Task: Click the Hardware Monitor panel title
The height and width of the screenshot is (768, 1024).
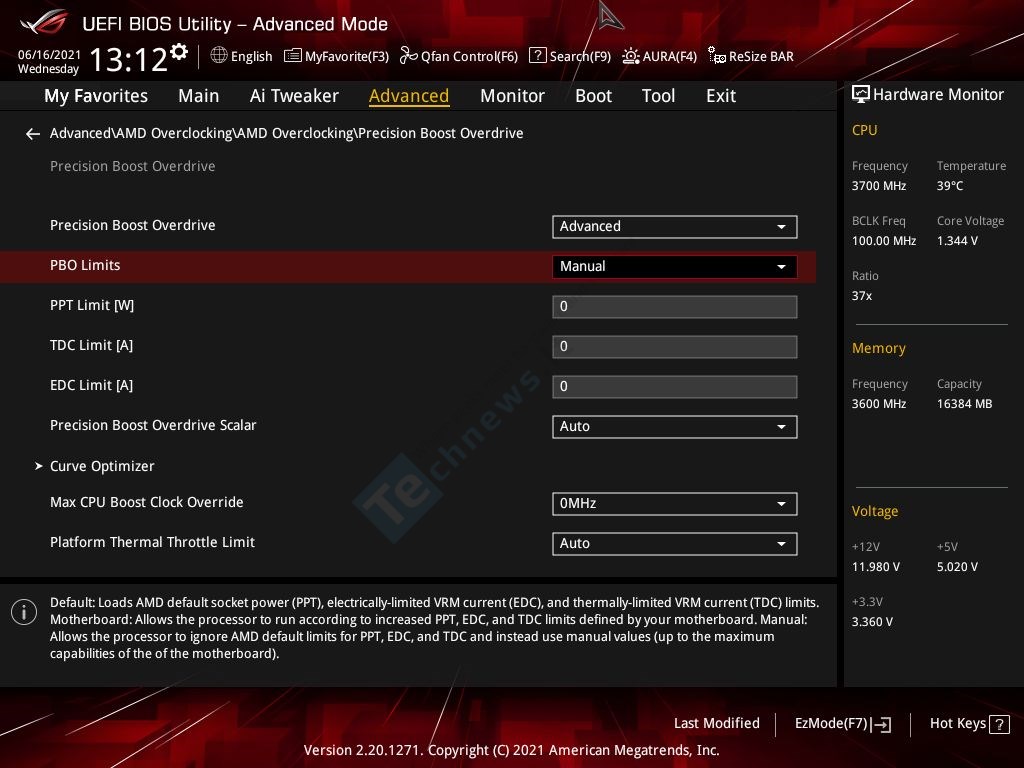Action: pos(938,95)
